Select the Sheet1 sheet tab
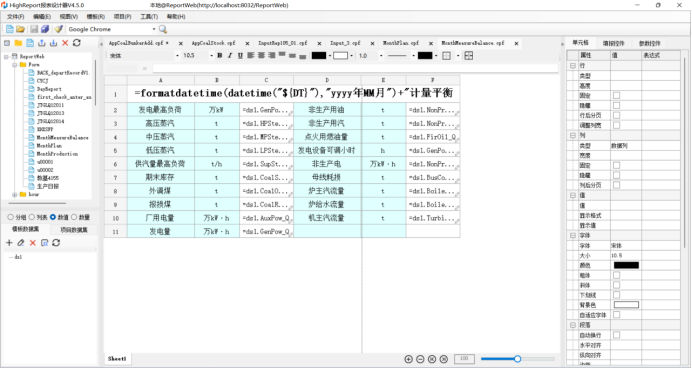 [x=117, y=359]
